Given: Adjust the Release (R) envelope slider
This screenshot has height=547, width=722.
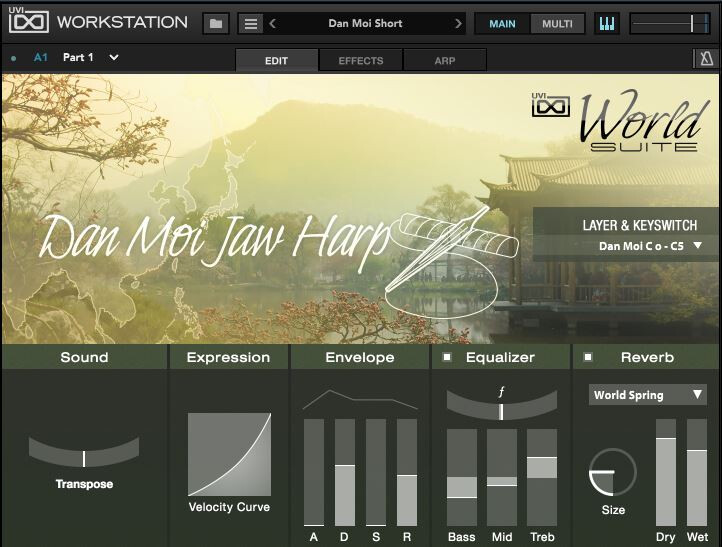Looking at the screenshot, I should coord(407,472).
